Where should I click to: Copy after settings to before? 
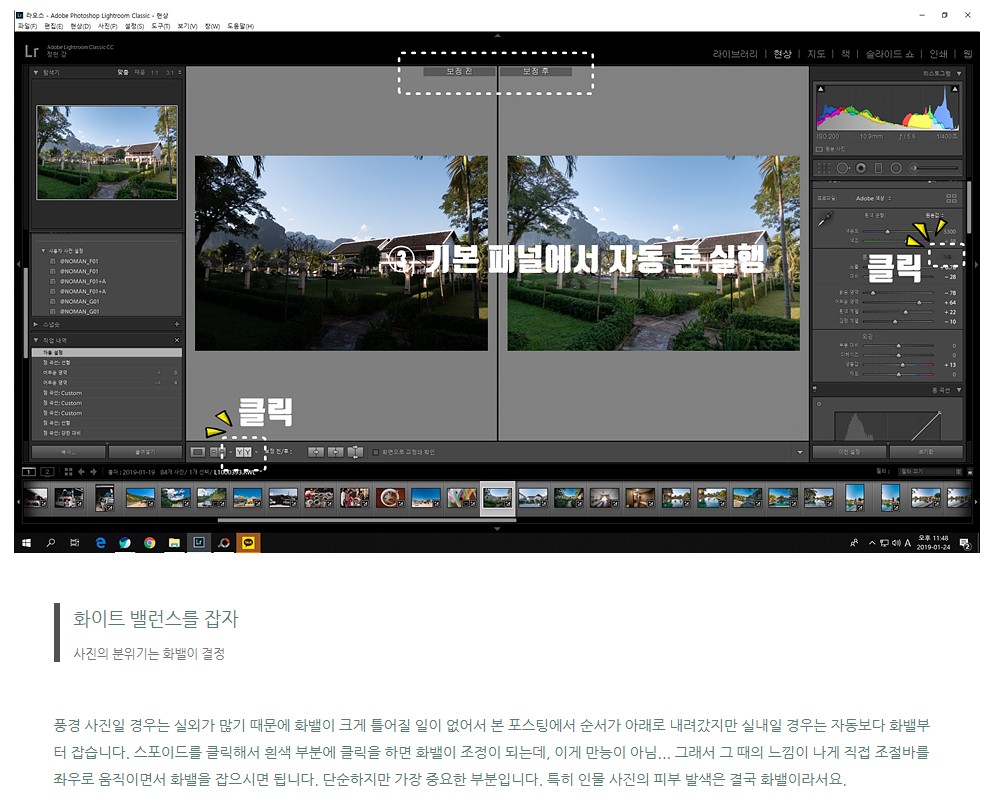[x=336, y=452]
